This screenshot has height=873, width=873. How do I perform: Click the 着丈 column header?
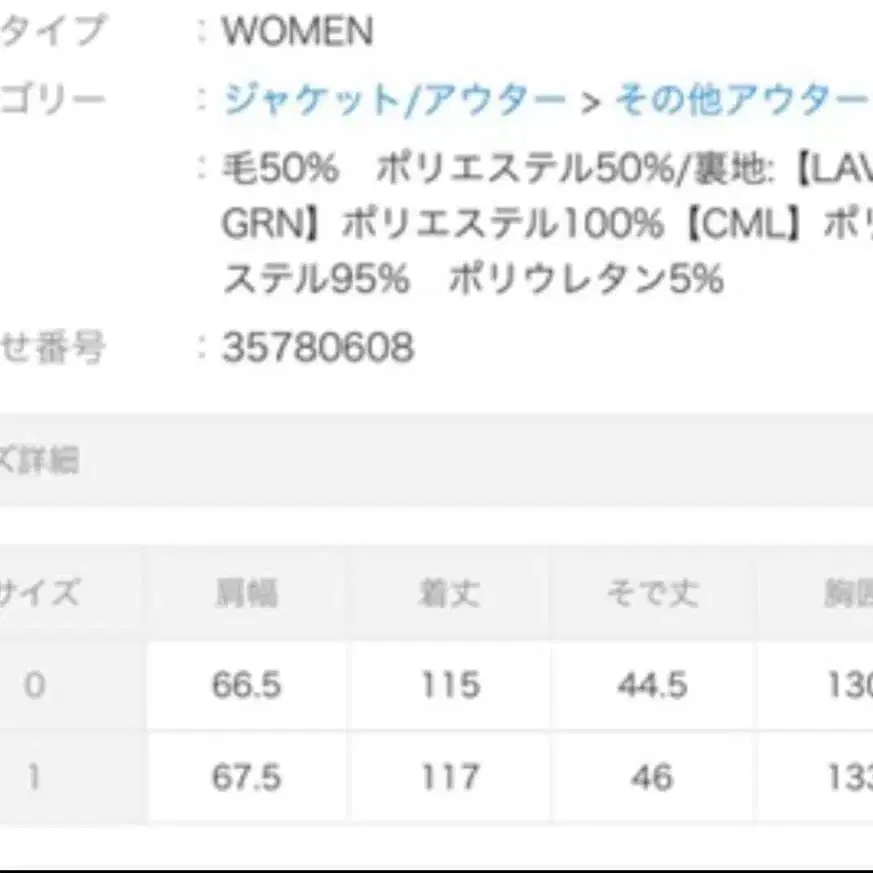(x=448, y=590)
